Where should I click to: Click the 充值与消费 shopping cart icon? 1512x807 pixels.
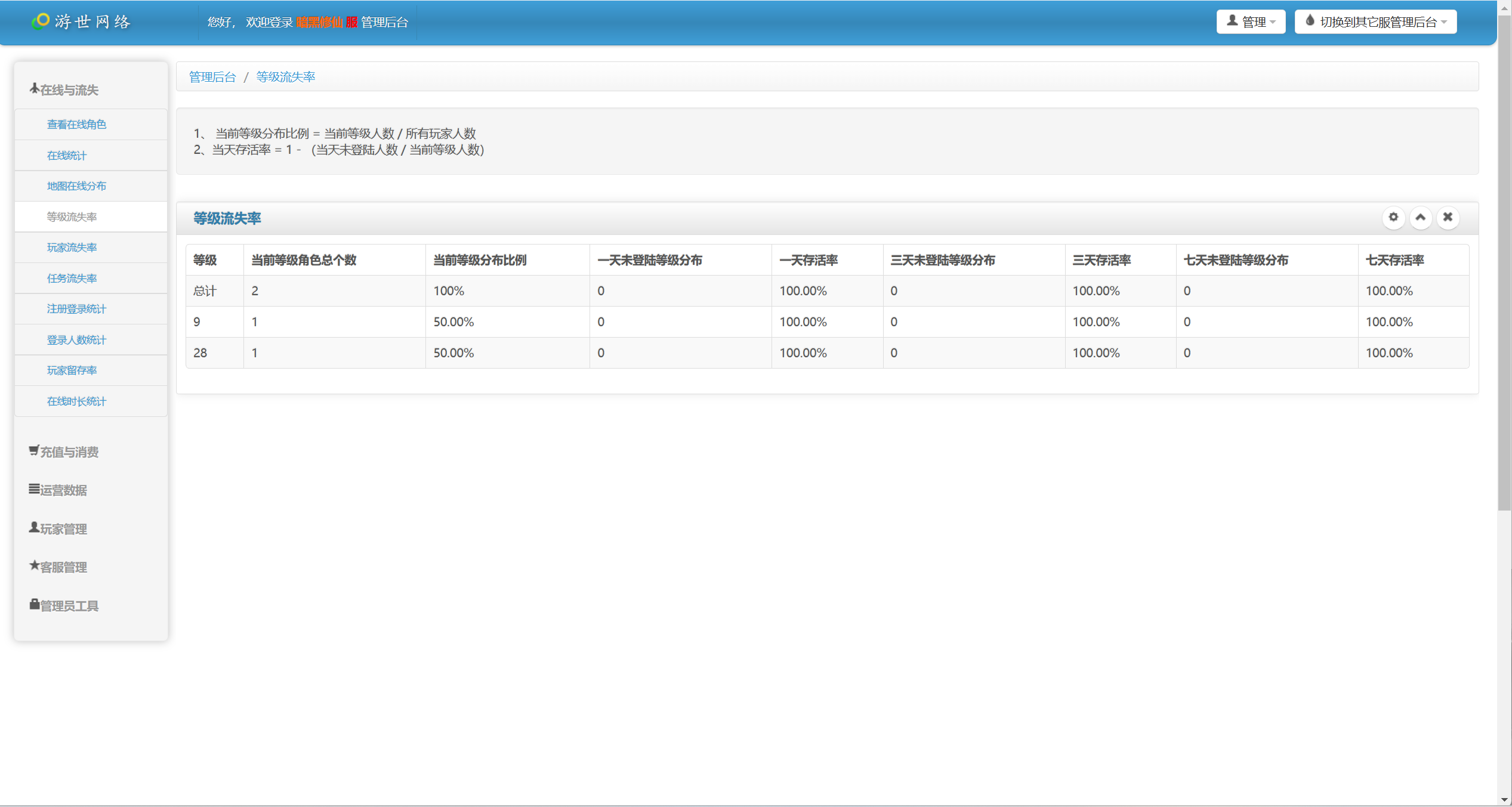[33, 450]
